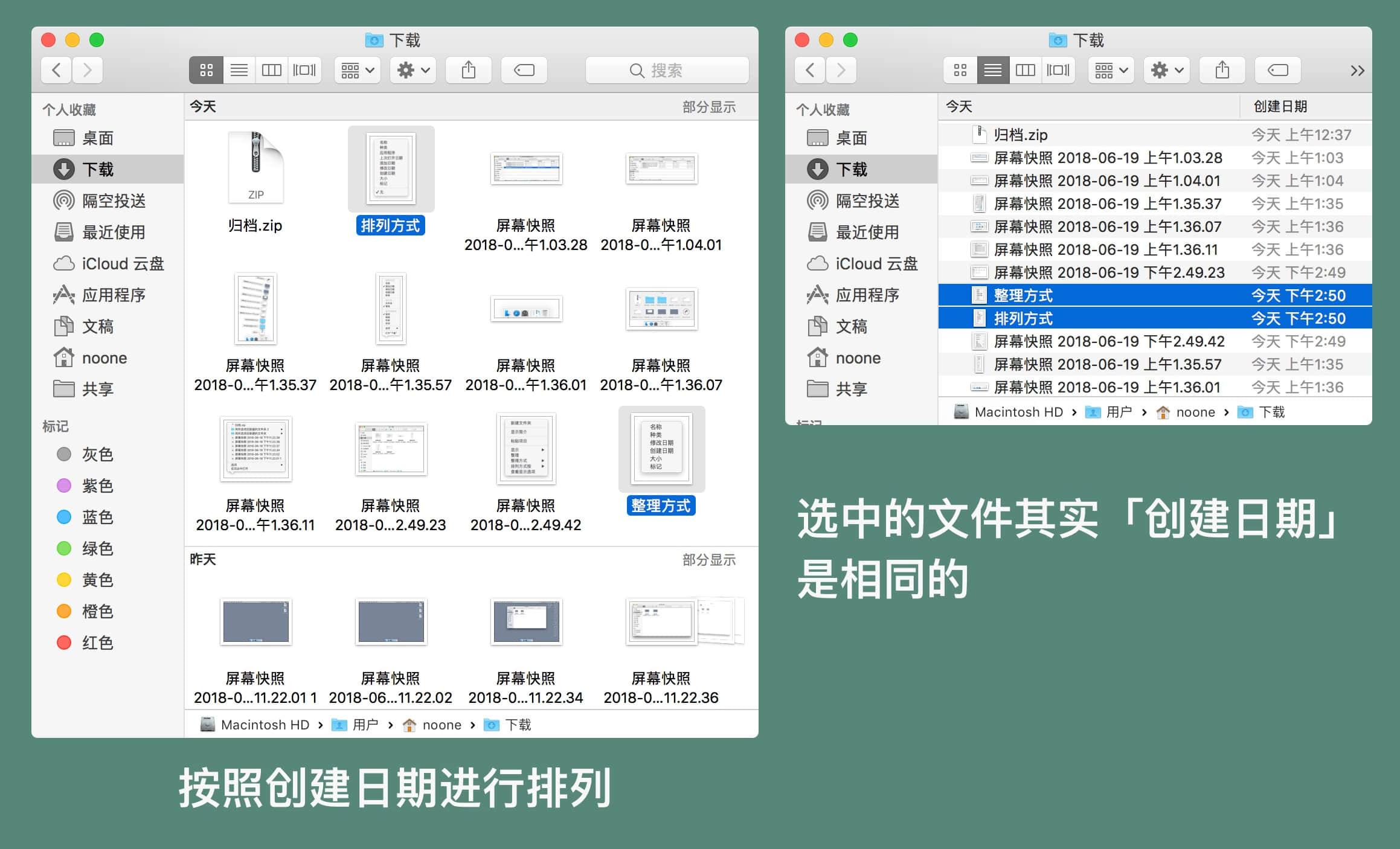Click the share icon in left toolbar
The height and width of the screenshot is (849, 1400).
(x=469, y=71)
